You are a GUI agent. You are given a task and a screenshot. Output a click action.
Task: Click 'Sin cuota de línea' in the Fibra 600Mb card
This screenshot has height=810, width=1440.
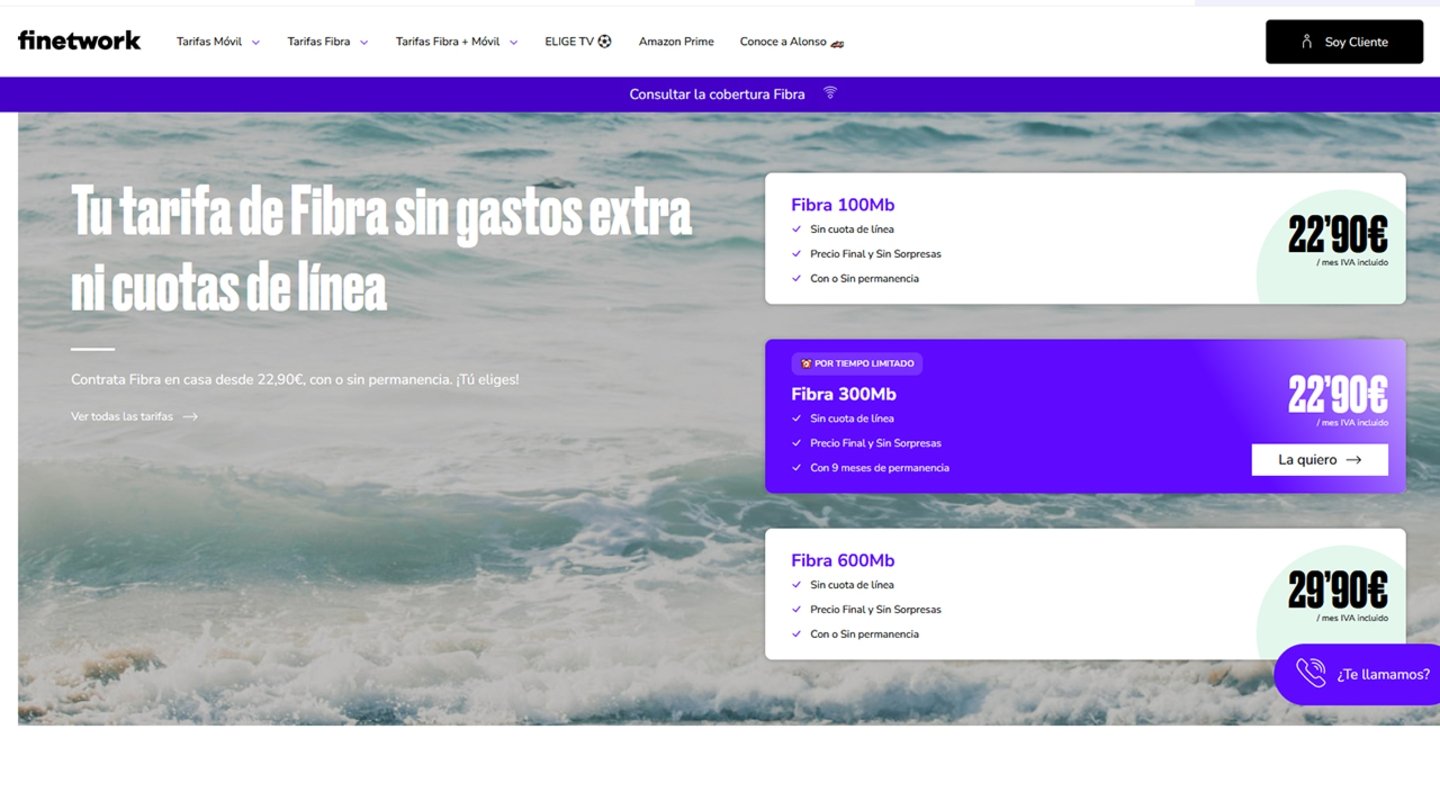[x=852, y=585]
